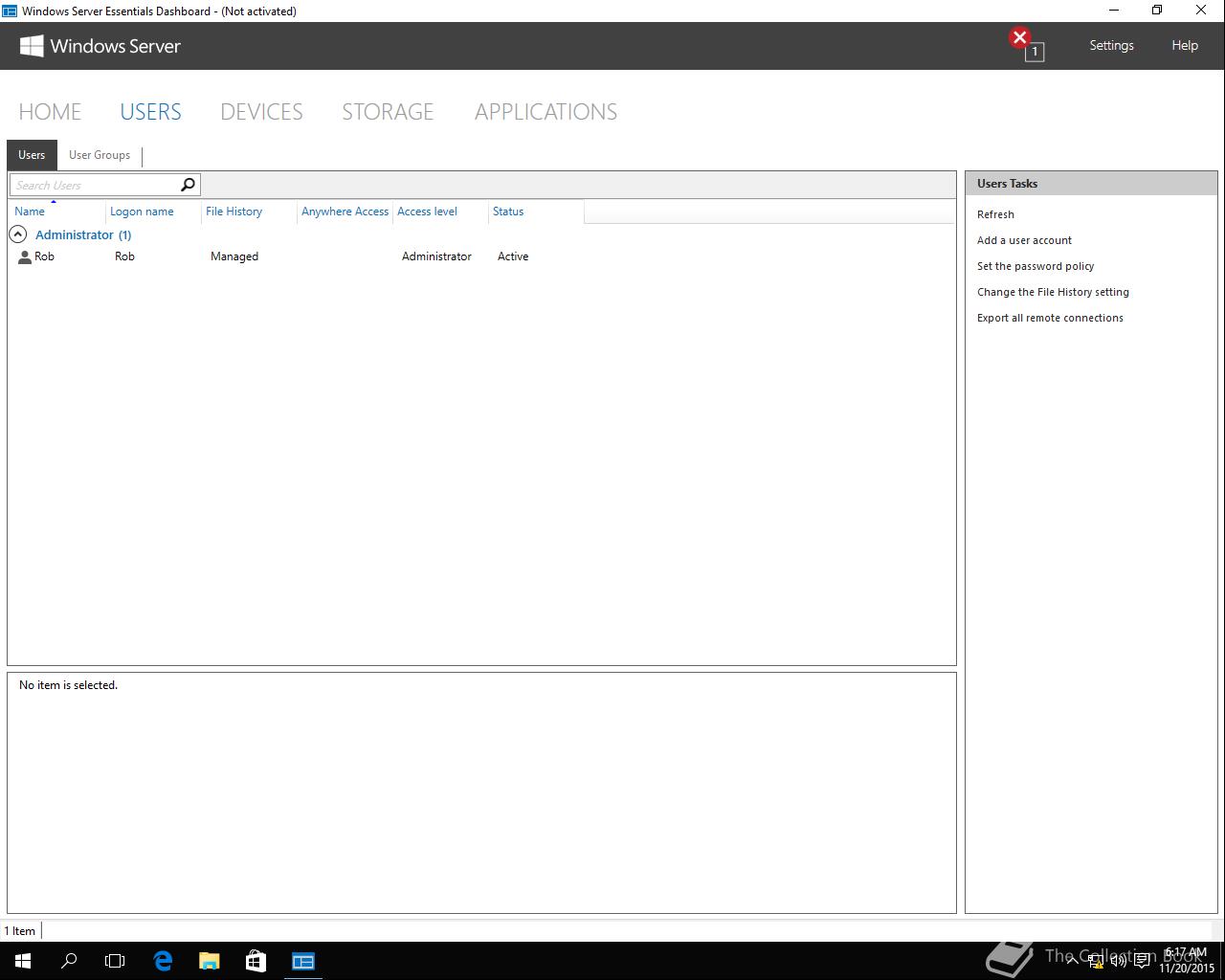Image resolution: width=1225 pixels, height=980 pixels.
Task: Switch to the User Groups sub-tab
Action: pos(100,155)
